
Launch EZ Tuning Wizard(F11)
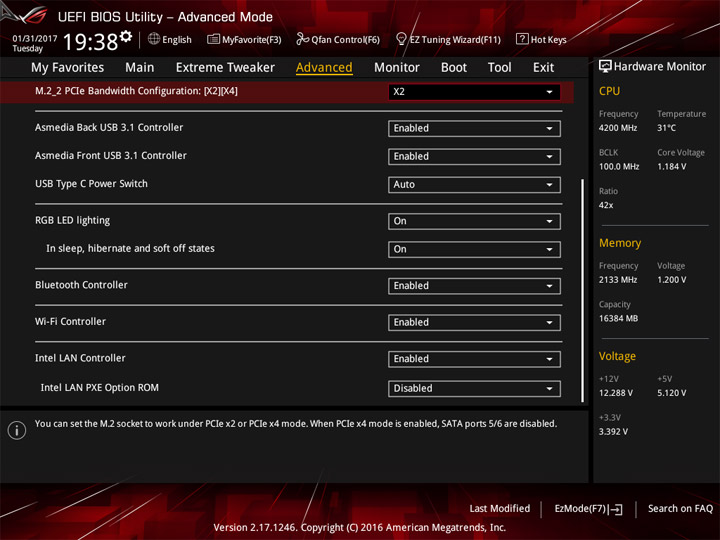[448, 39]
